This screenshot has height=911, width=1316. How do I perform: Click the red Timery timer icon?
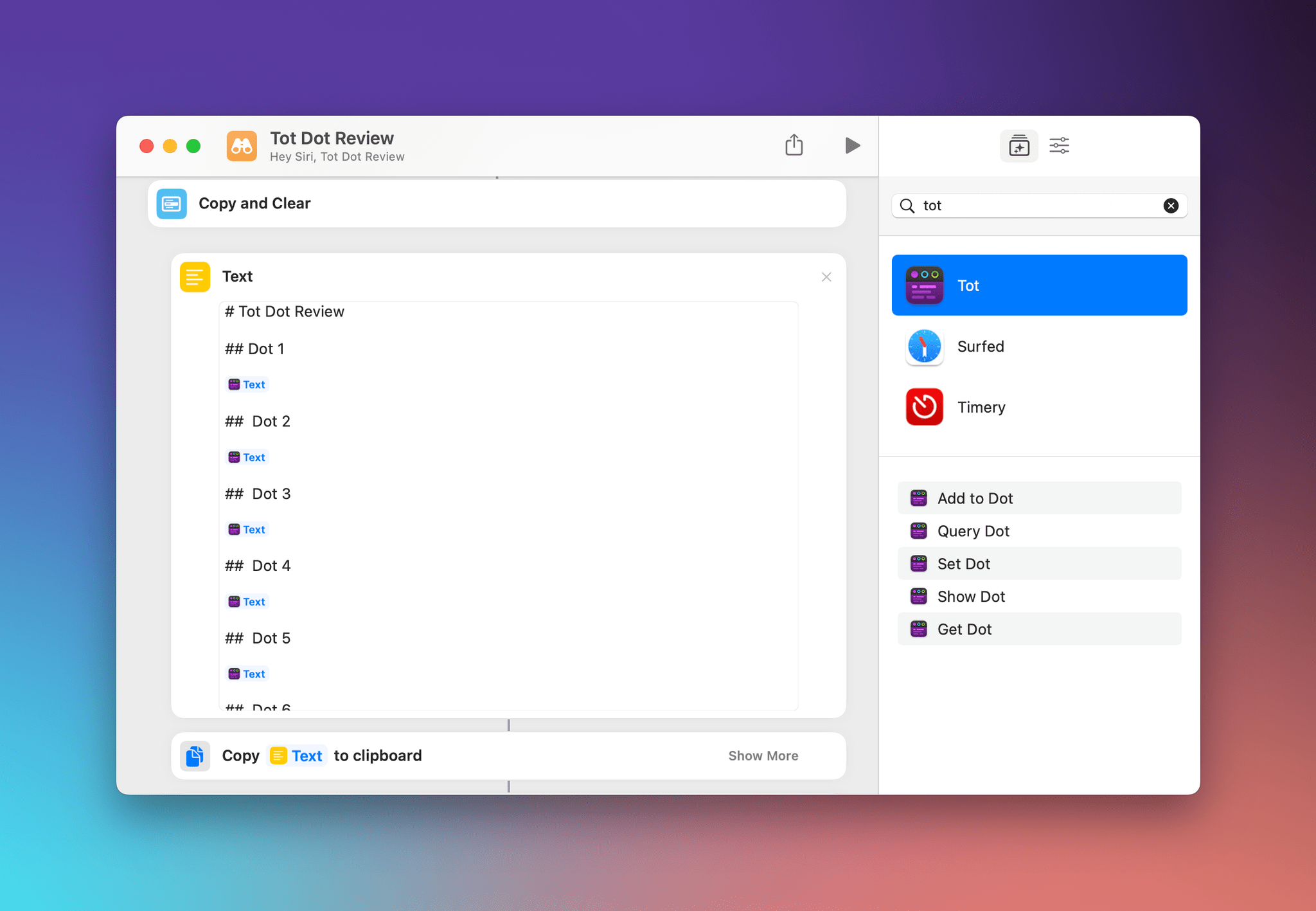(x=924, y=407)
